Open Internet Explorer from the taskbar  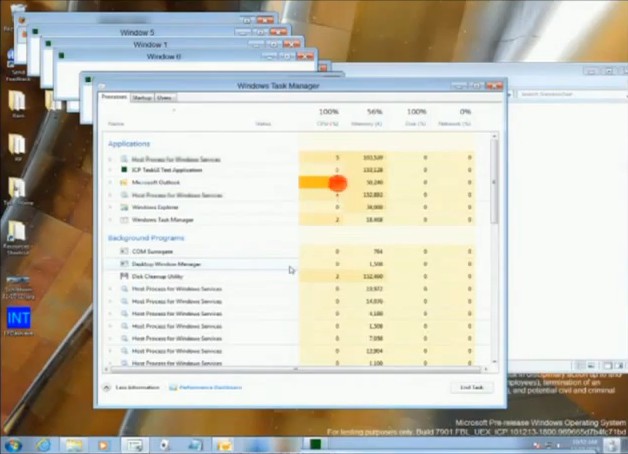[x=44, y=445]
